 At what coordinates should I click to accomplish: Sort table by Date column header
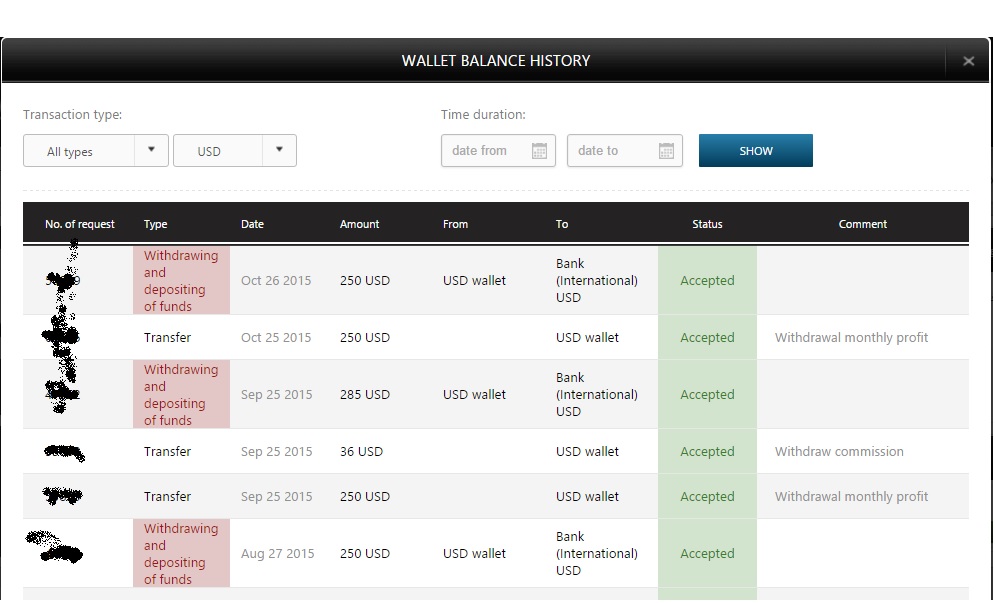click(x=252, y=224)
